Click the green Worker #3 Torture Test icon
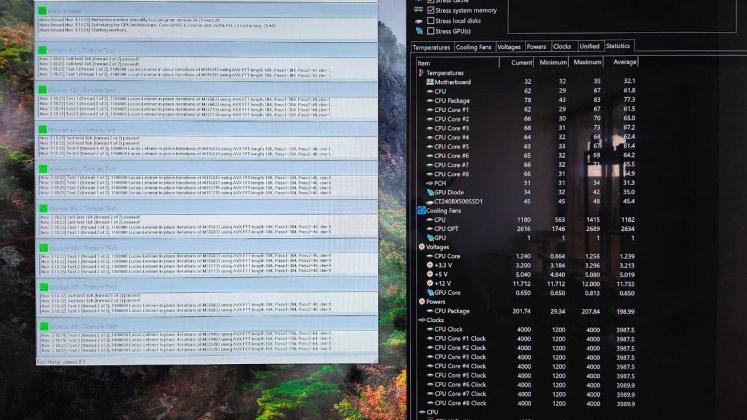Image resolution: width=747 pixels, height=420 pixels. (x=42, y=129)
